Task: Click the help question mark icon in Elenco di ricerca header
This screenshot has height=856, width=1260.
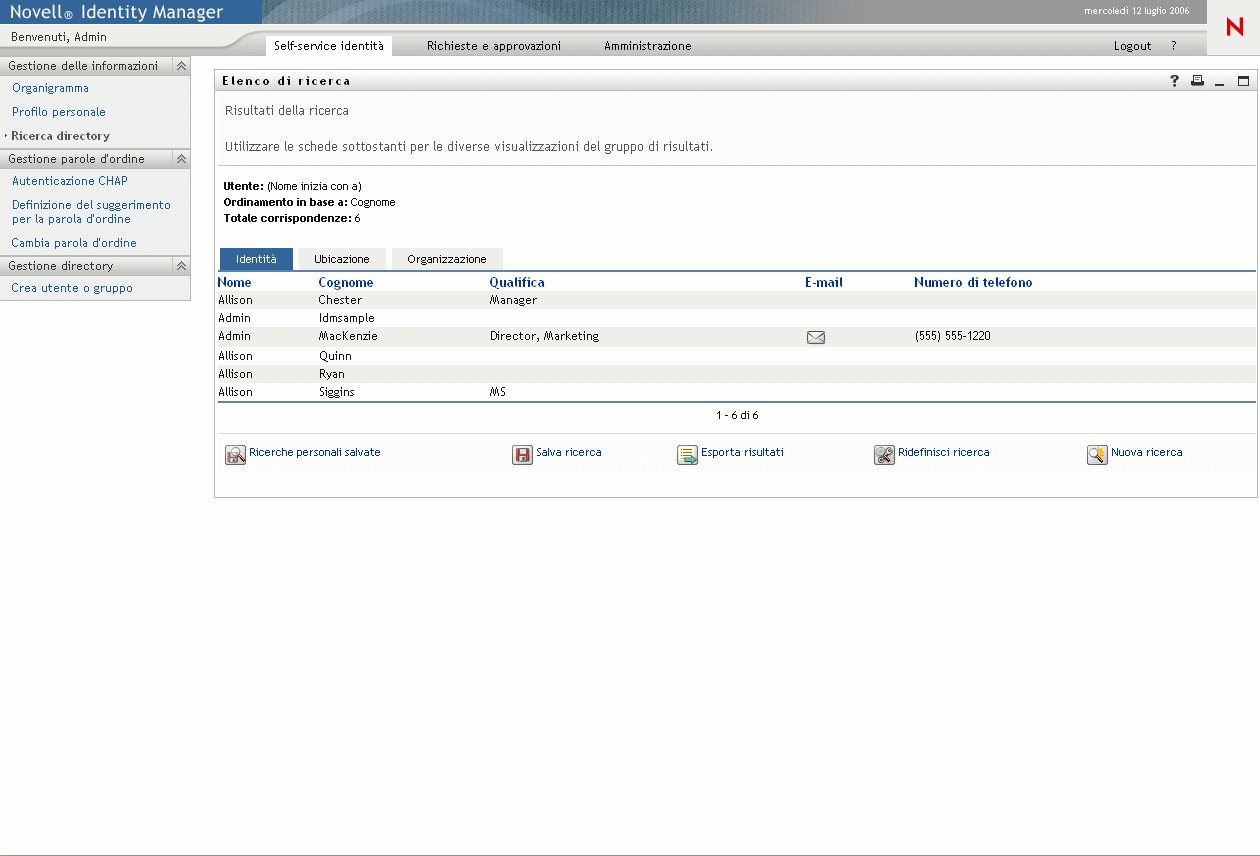Action: click(1175, 81)
